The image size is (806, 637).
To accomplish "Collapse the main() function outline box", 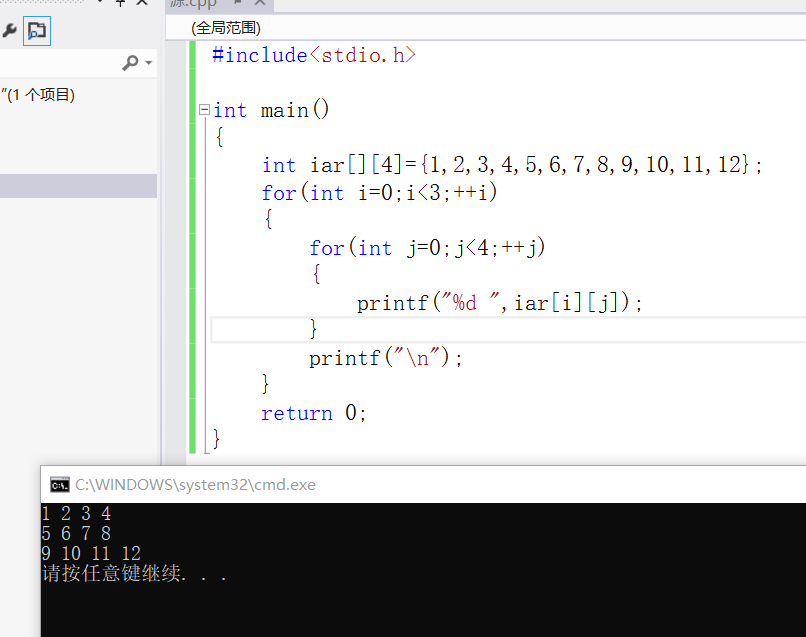I will [204, 110].
